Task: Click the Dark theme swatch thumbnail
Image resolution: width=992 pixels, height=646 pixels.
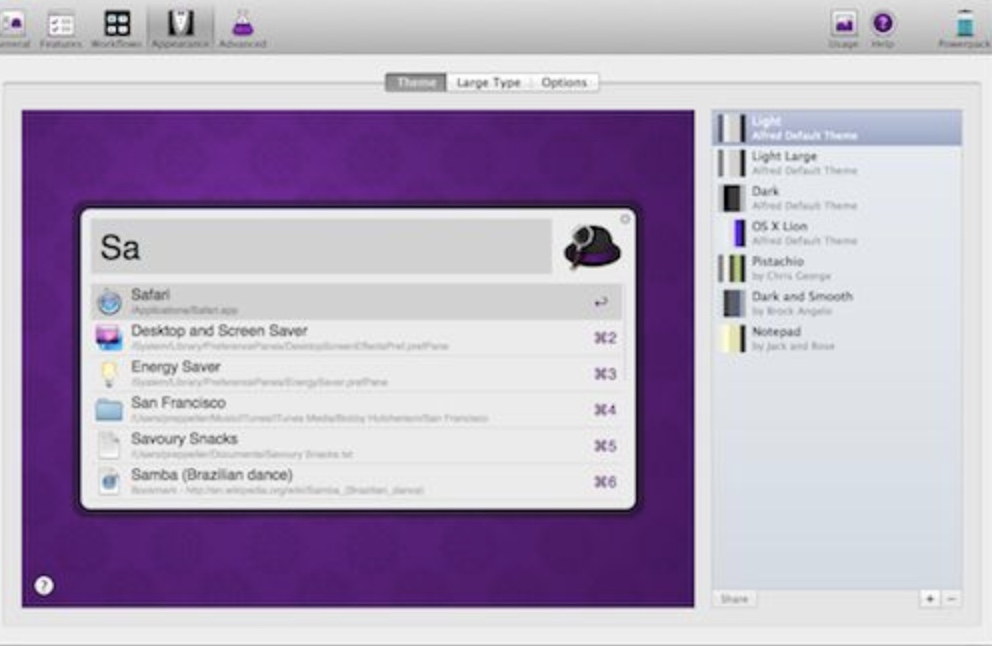Action: [x=732, y=198]
